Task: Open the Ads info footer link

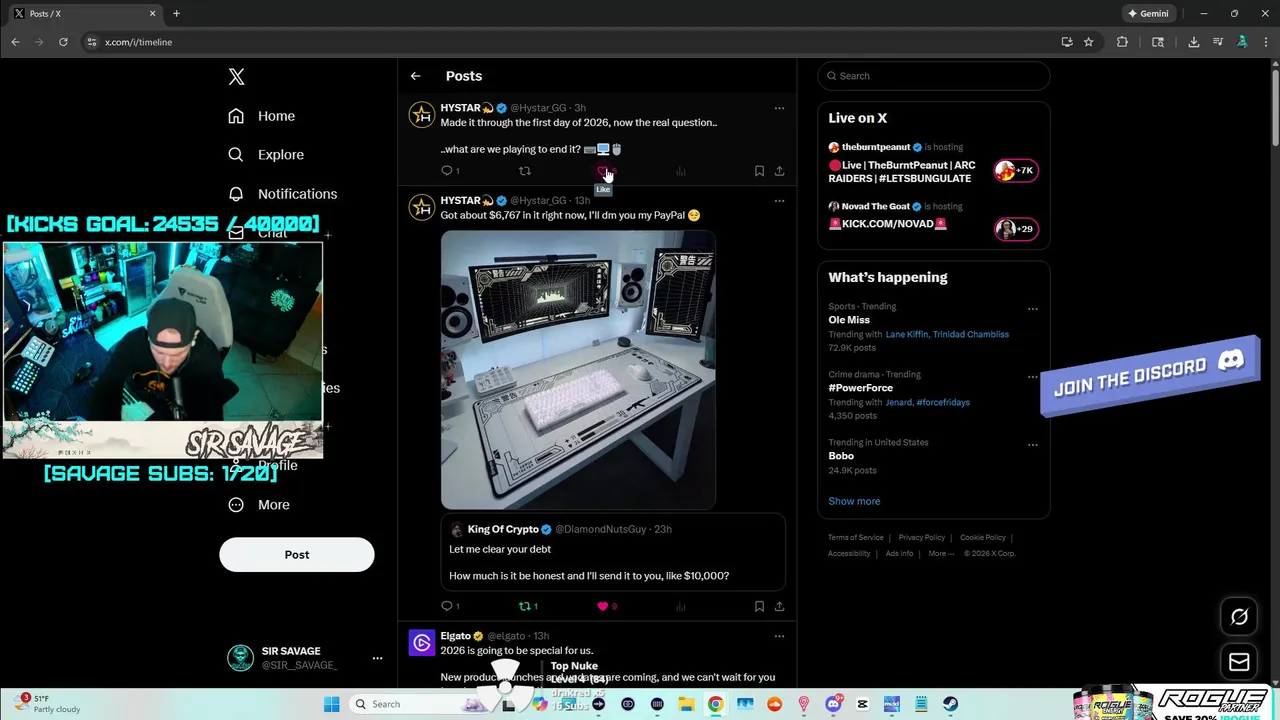Action: [x=899, y=554]
